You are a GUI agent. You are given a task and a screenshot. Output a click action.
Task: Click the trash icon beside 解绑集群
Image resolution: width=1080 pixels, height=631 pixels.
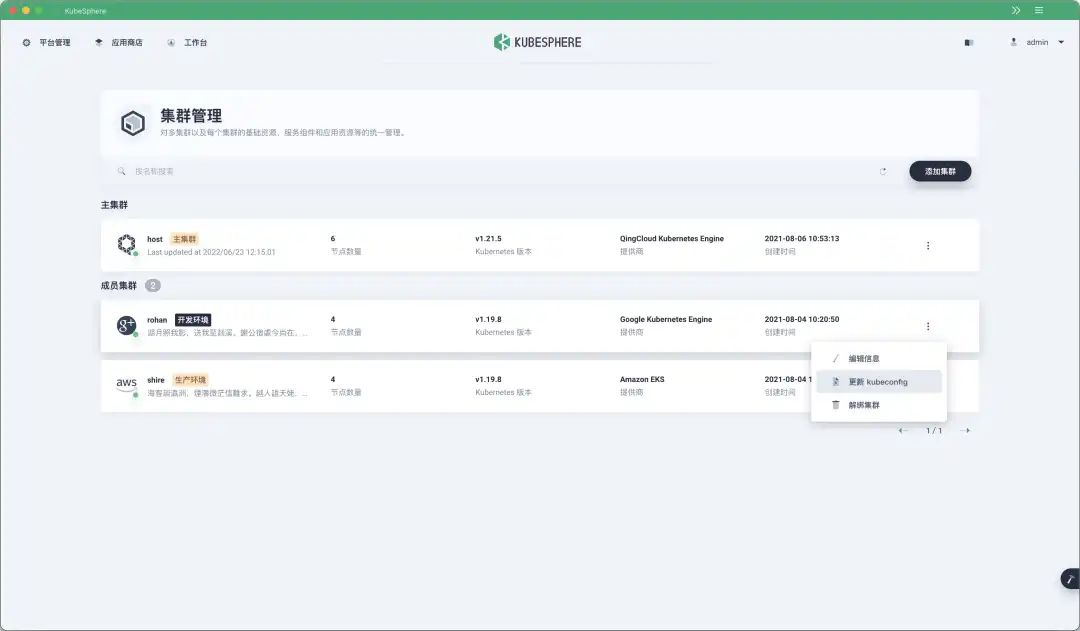pyautogui.click(x=835, y=405)
